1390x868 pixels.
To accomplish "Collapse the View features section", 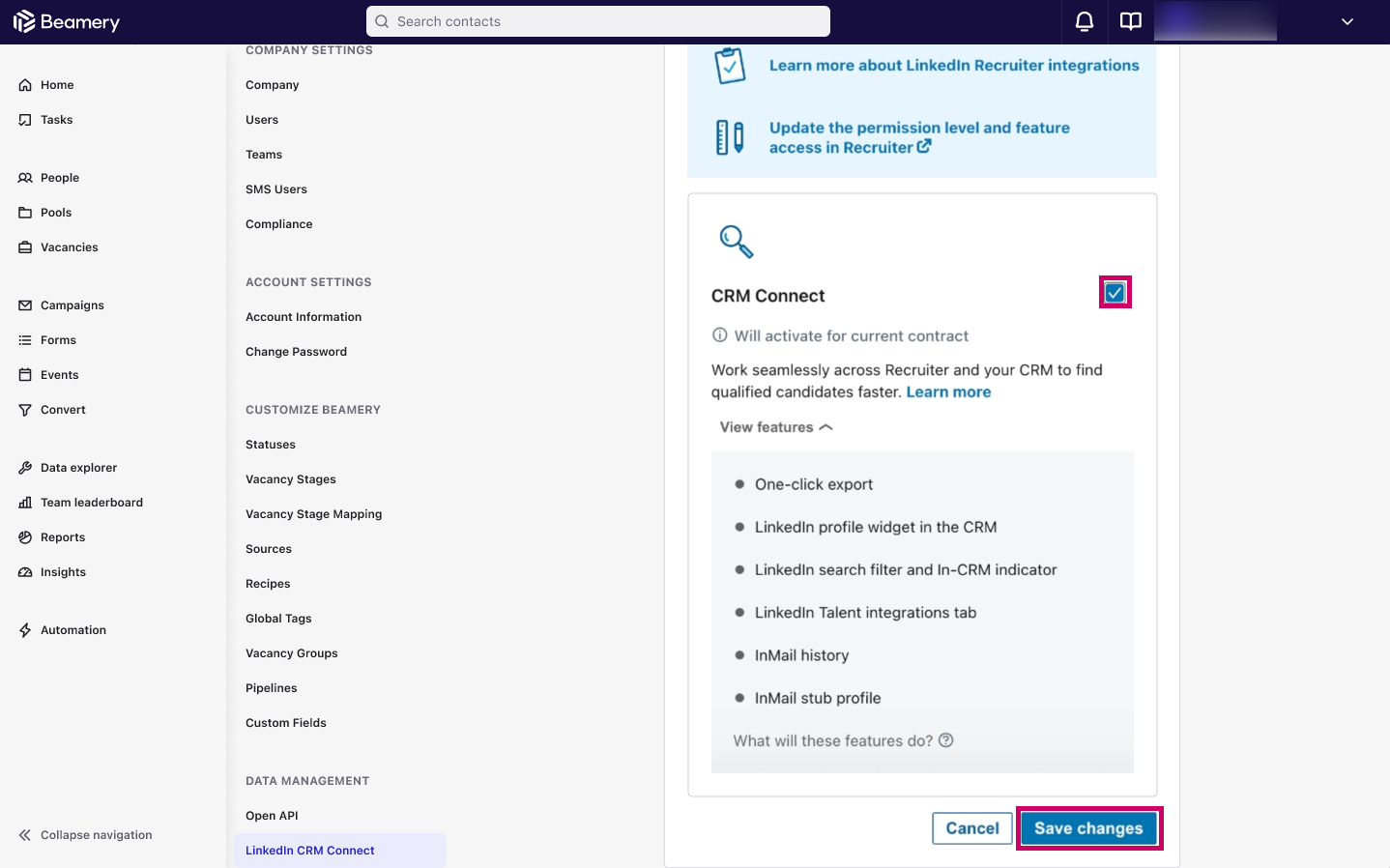I will coord(775,427).
